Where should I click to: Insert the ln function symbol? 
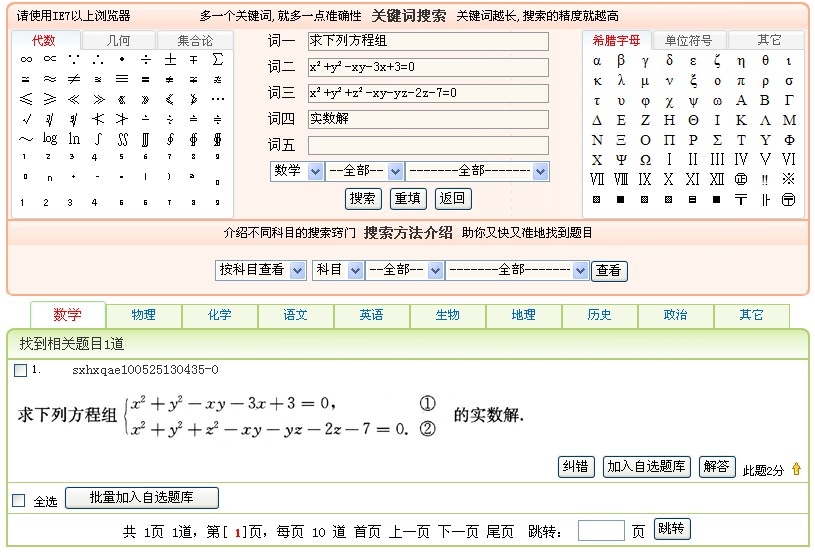tap(74, 139)
